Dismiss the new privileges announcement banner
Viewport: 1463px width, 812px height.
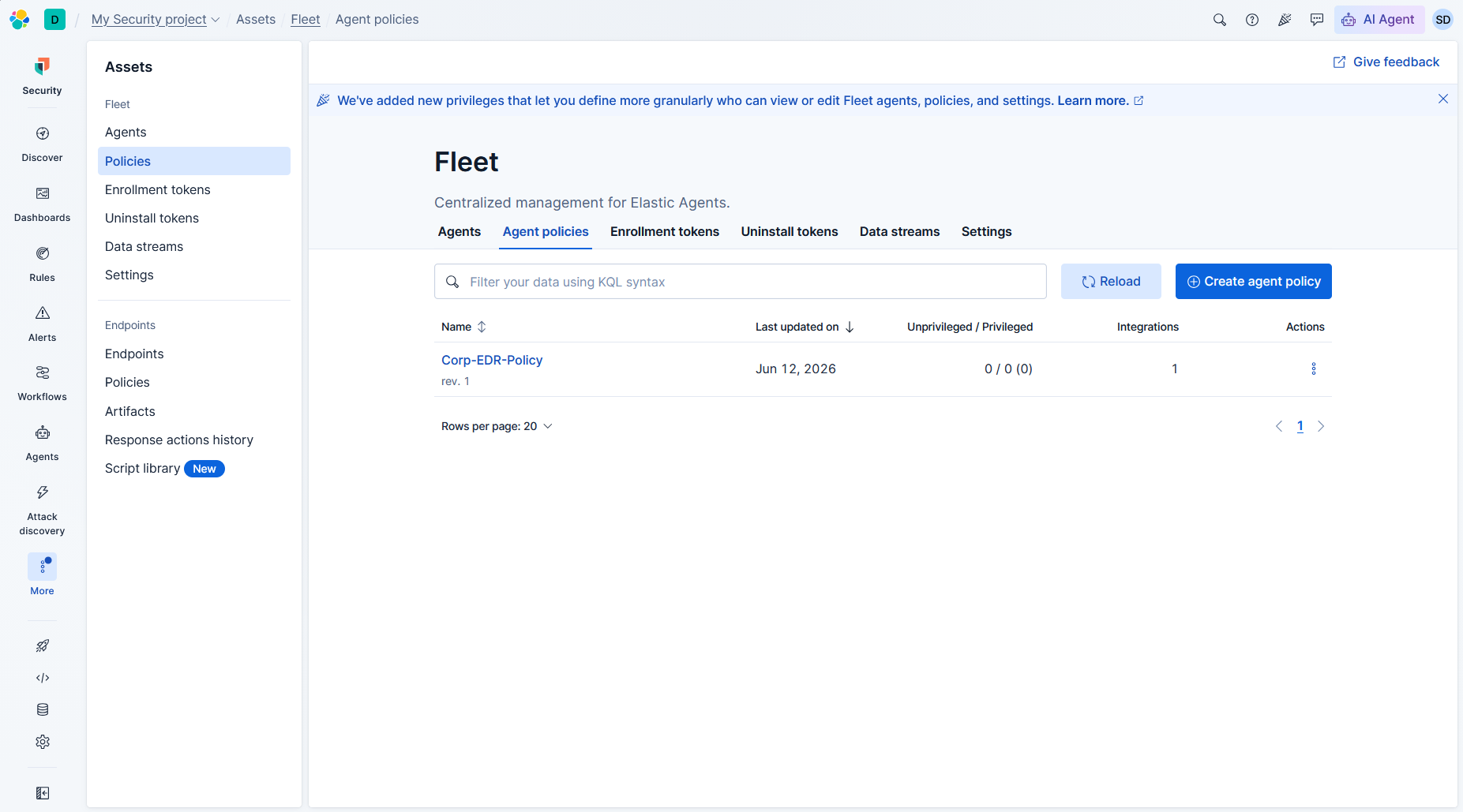[1443, 99]
